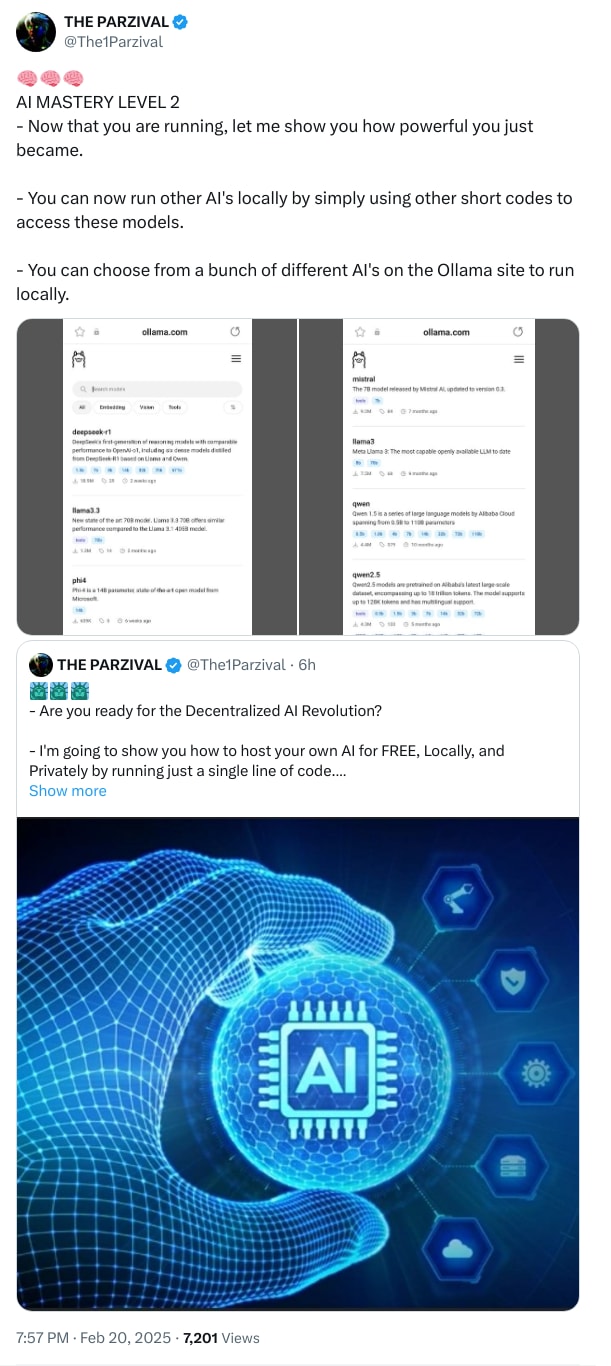
Task: Enable the Embedding model filter
Action: pos(112,407)
